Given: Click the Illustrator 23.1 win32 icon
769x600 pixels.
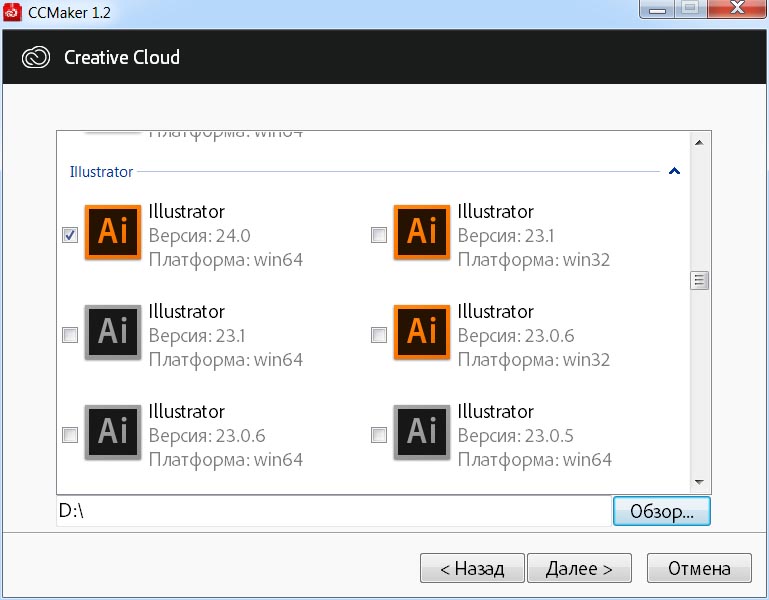Looking at the screenshot, I should [422, 232].
